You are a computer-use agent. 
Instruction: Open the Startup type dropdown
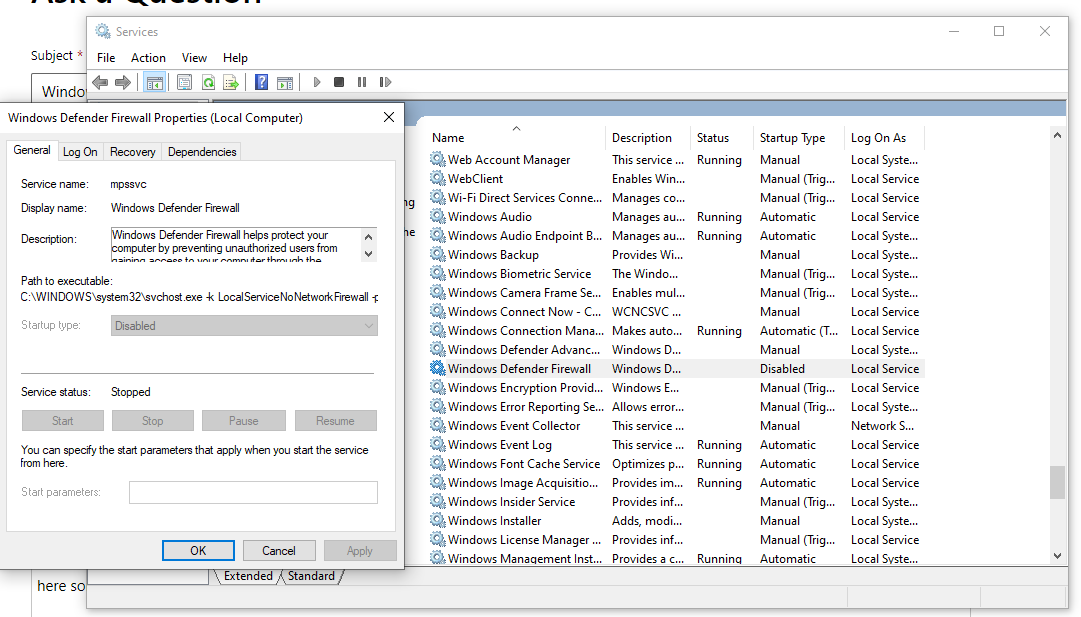point(244,325)
